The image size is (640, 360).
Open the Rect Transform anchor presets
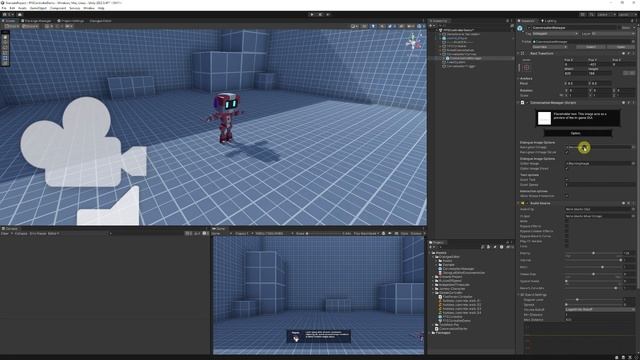(x=527, y=67)
